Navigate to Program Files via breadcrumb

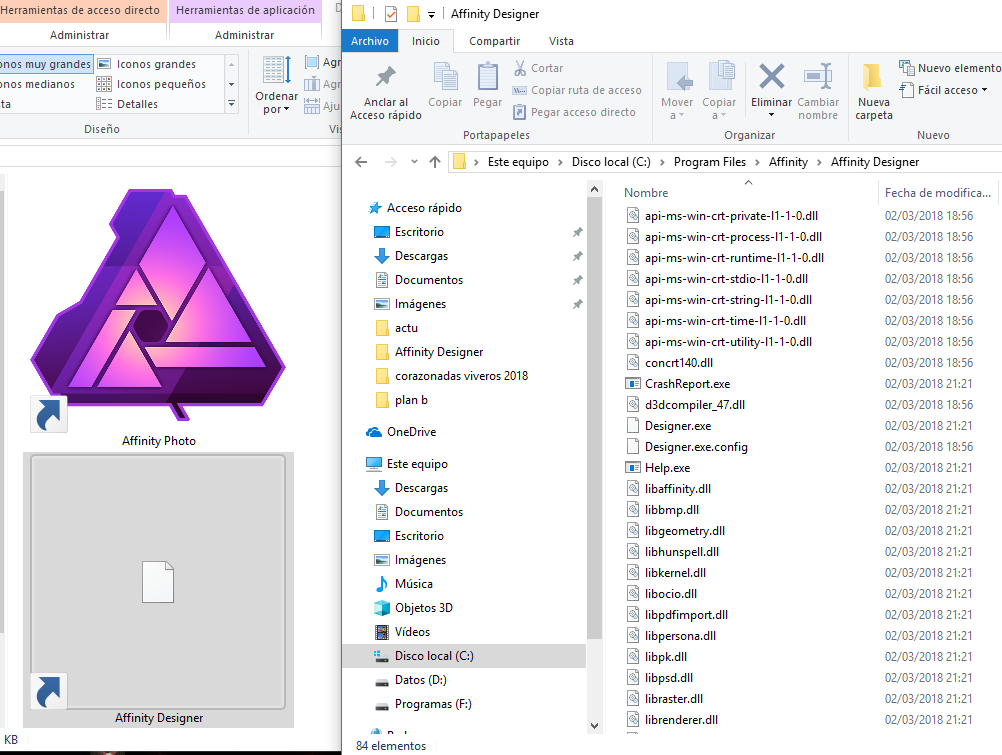[713, 161]
